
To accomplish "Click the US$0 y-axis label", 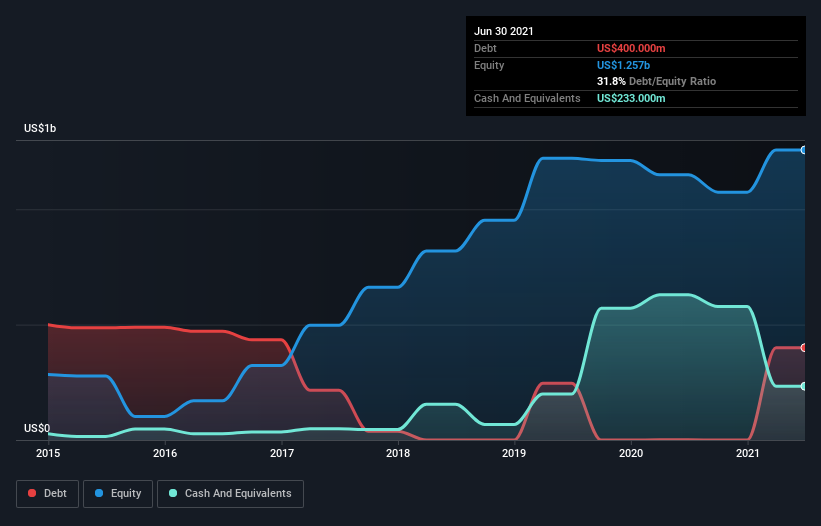I will click(x=37, y=428).
